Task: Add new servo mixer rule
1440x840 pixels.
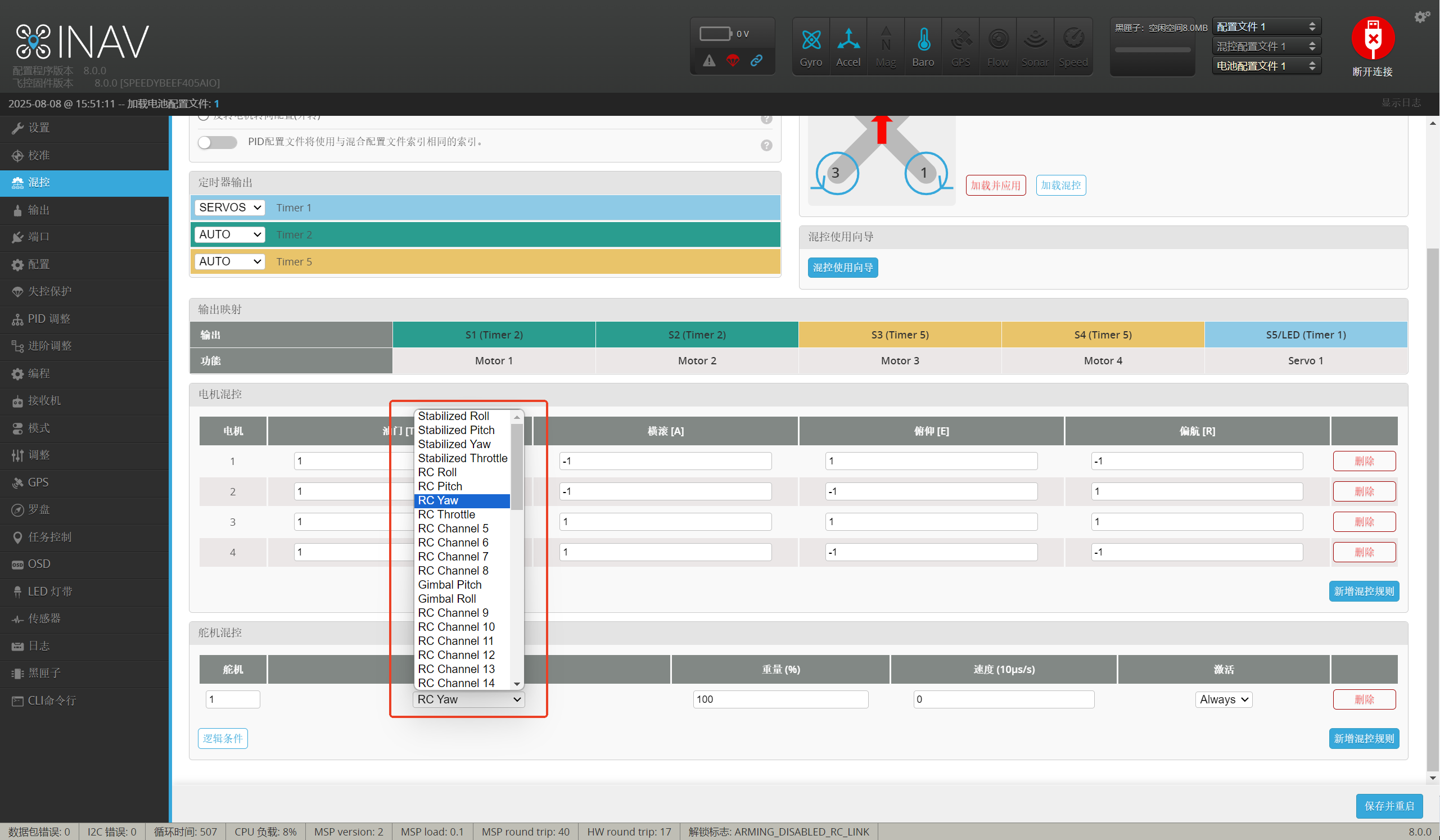Action: 1364,738
